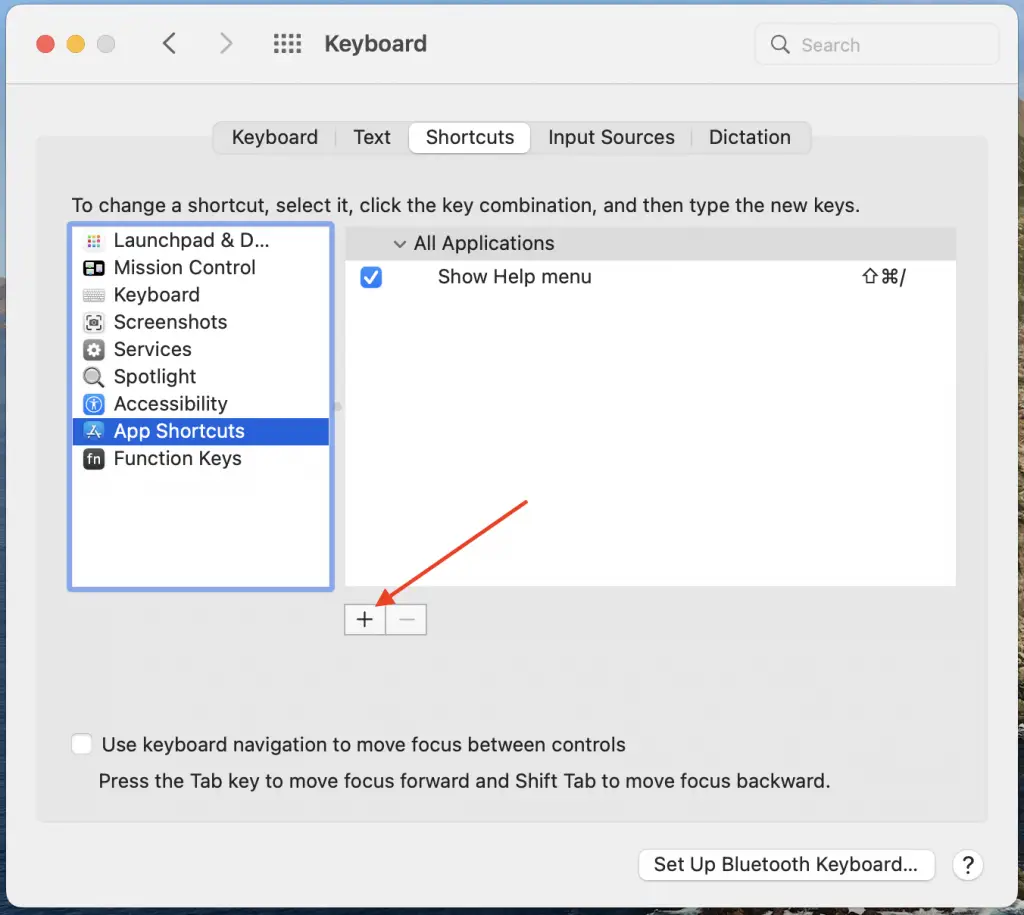
Task: Open help with question mark button
Action: click(968, 865)
